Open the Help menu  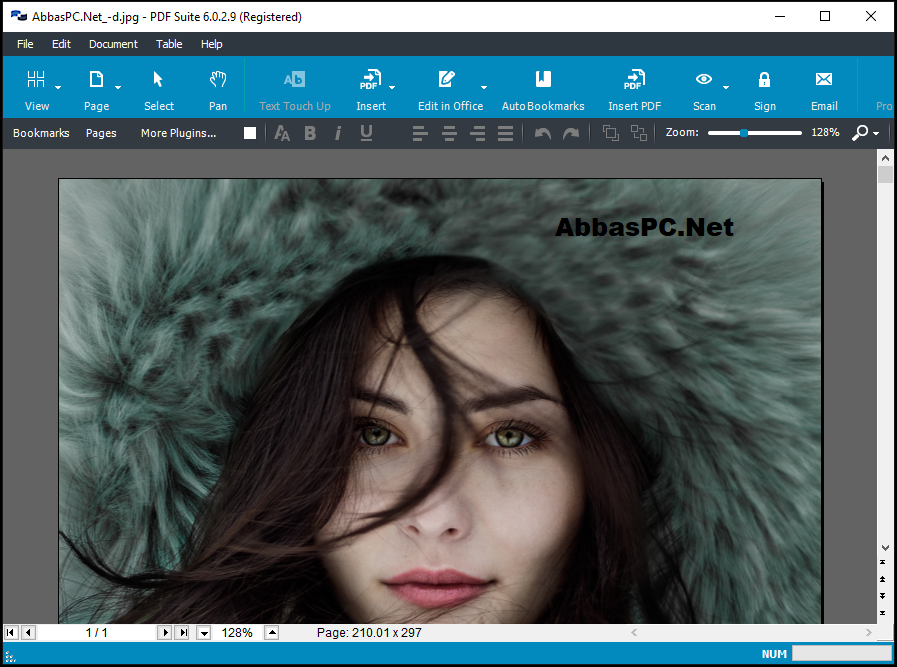[212, 44]
